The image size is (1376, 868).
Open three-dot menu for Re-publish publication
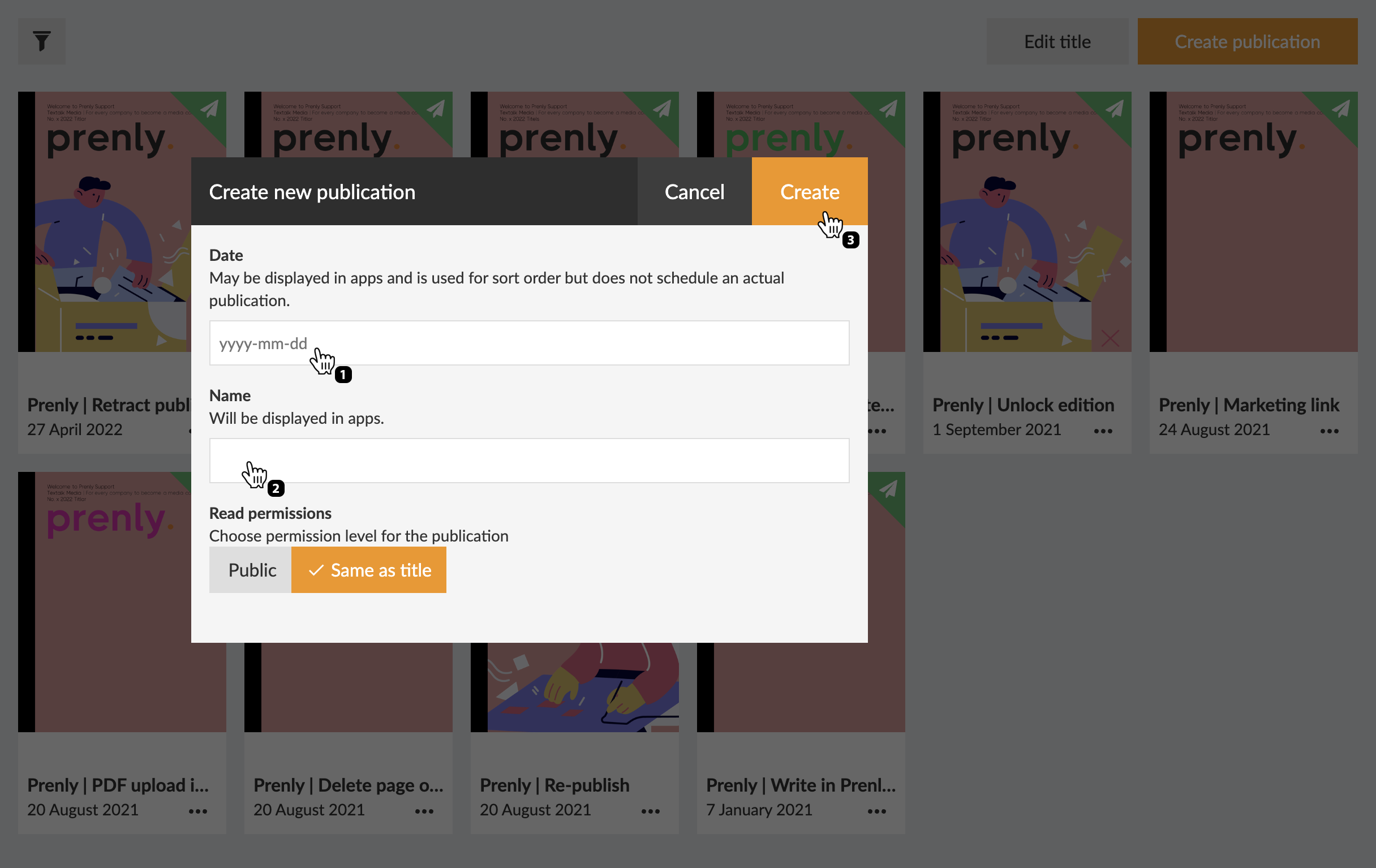[x=650, y=811]
